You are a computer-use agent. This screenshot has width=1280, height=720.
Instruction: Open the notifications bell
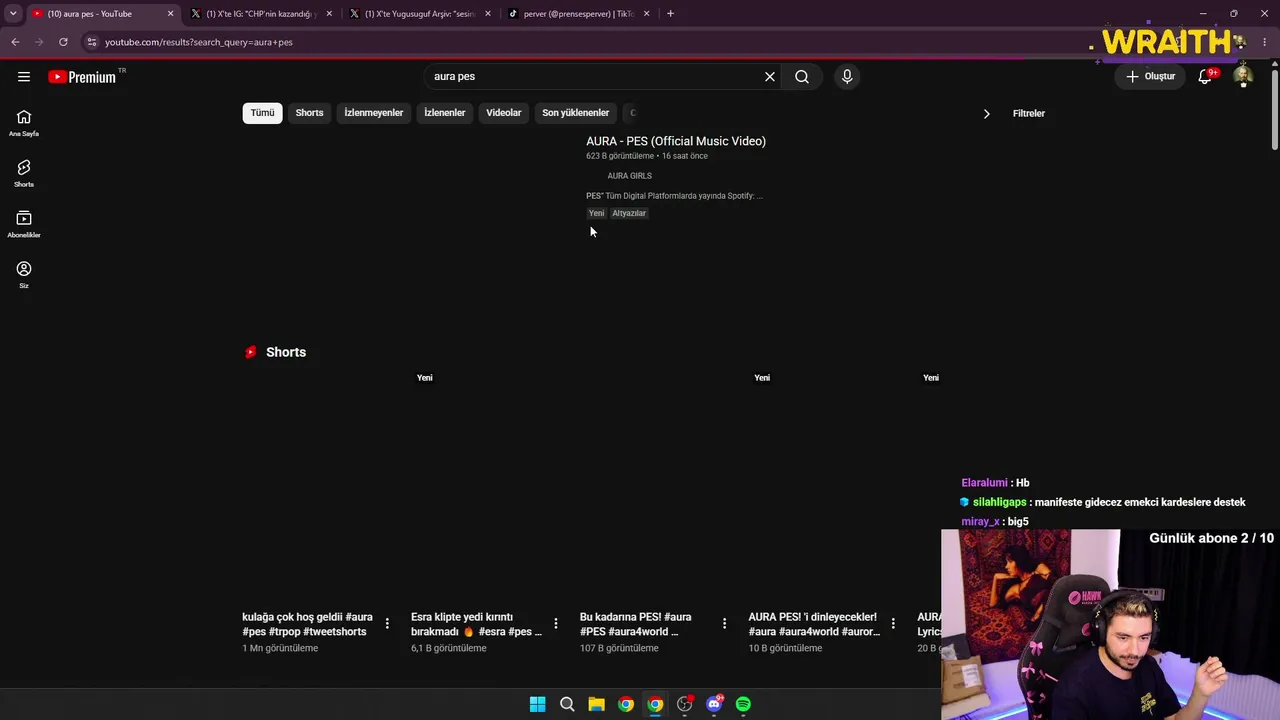(x=1205, y=77)
